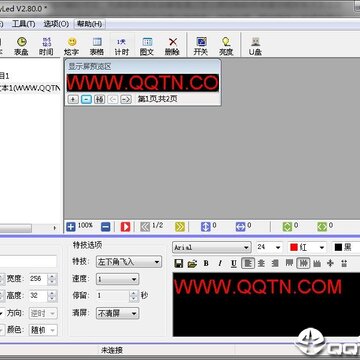Toggle underline U formatting
Viewport: 360px width, 360px height.
(x=234, y=264)
